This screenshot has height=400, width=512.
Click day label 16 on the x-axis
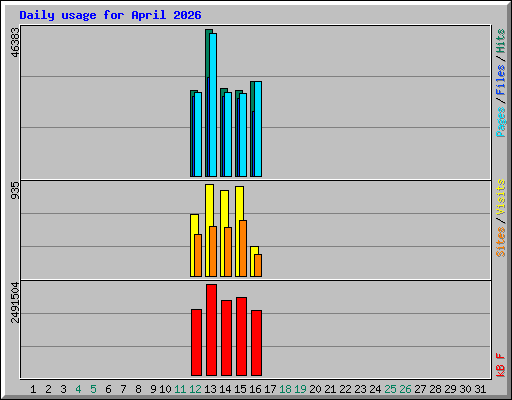tap(255, 389)
